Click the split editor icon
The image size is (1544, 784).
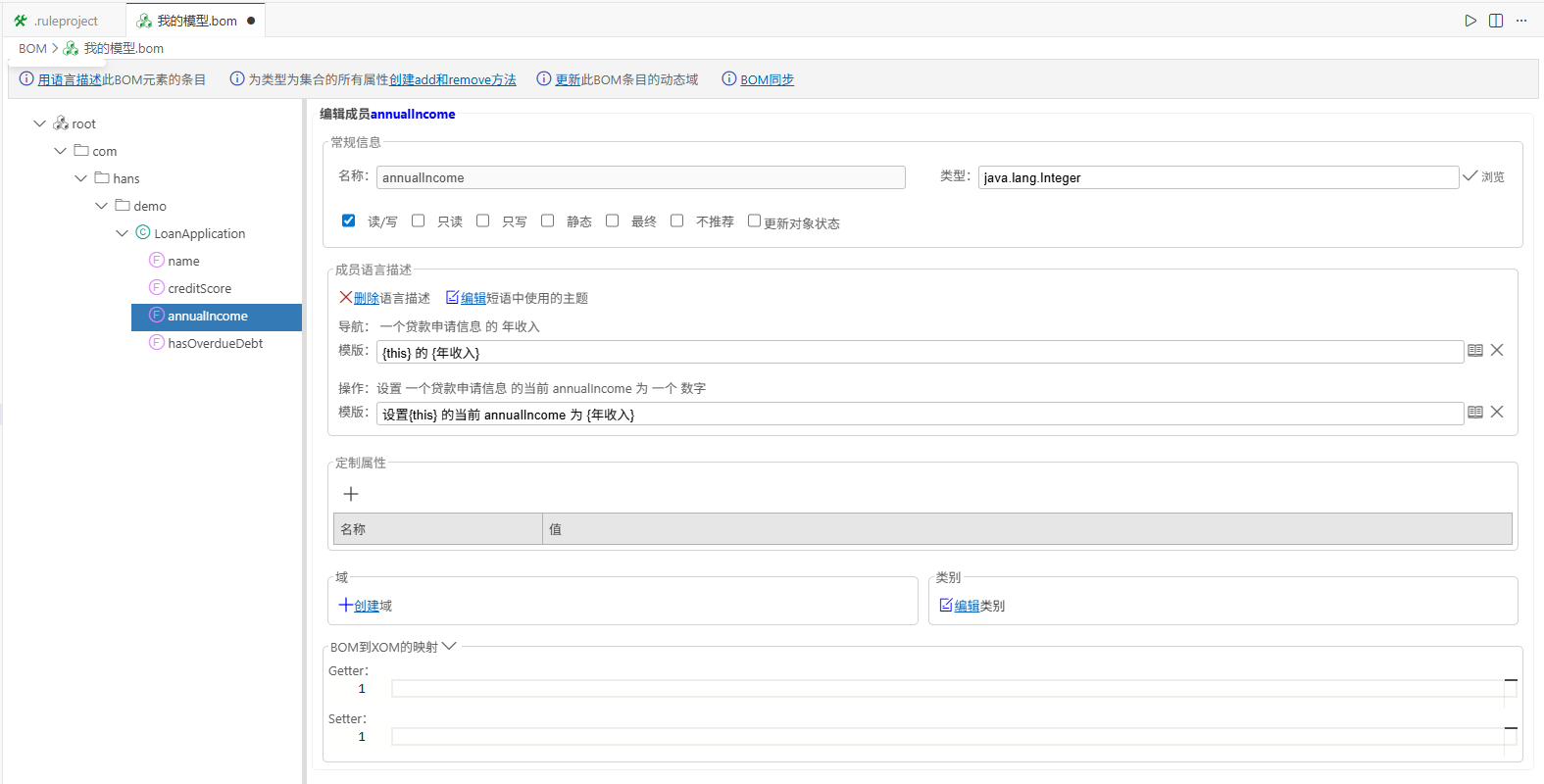1496,21
